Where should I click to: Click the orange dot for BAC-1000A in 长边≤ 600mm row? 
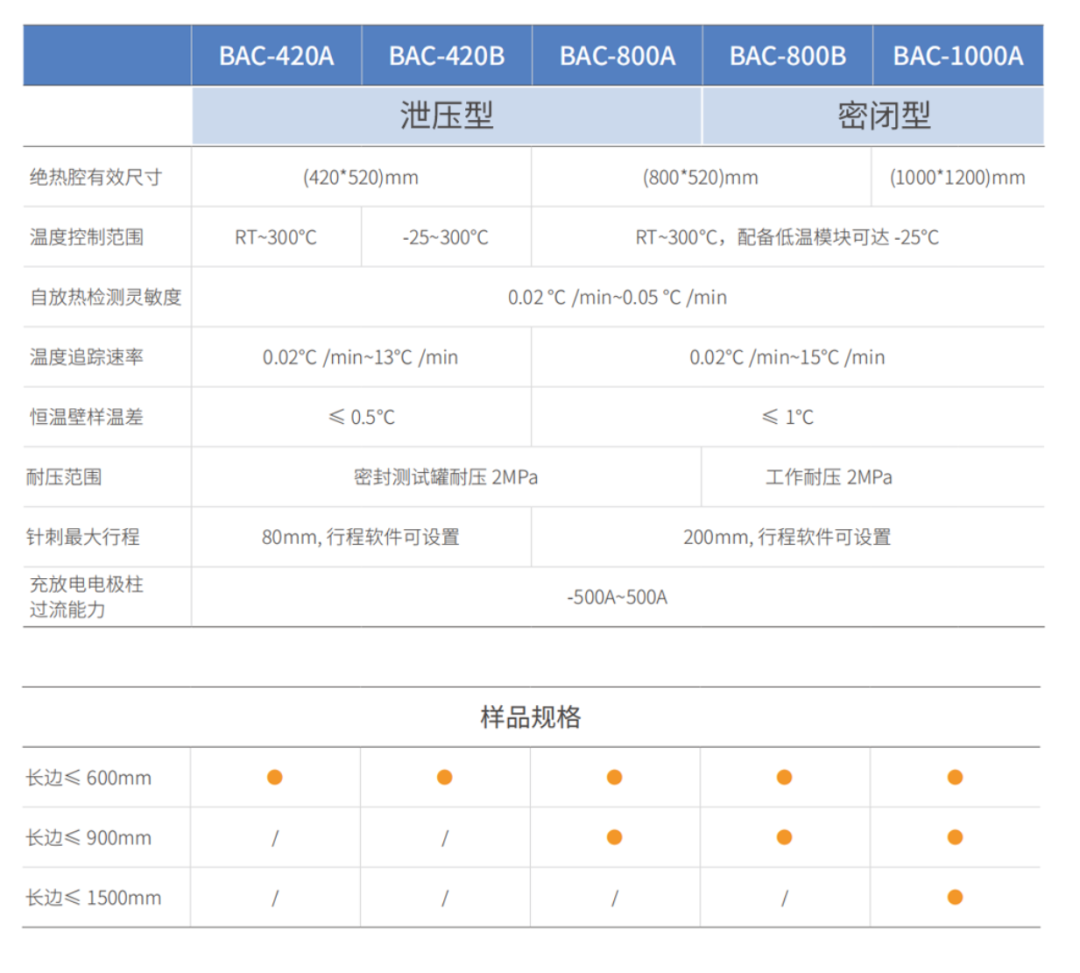point(955,777)
